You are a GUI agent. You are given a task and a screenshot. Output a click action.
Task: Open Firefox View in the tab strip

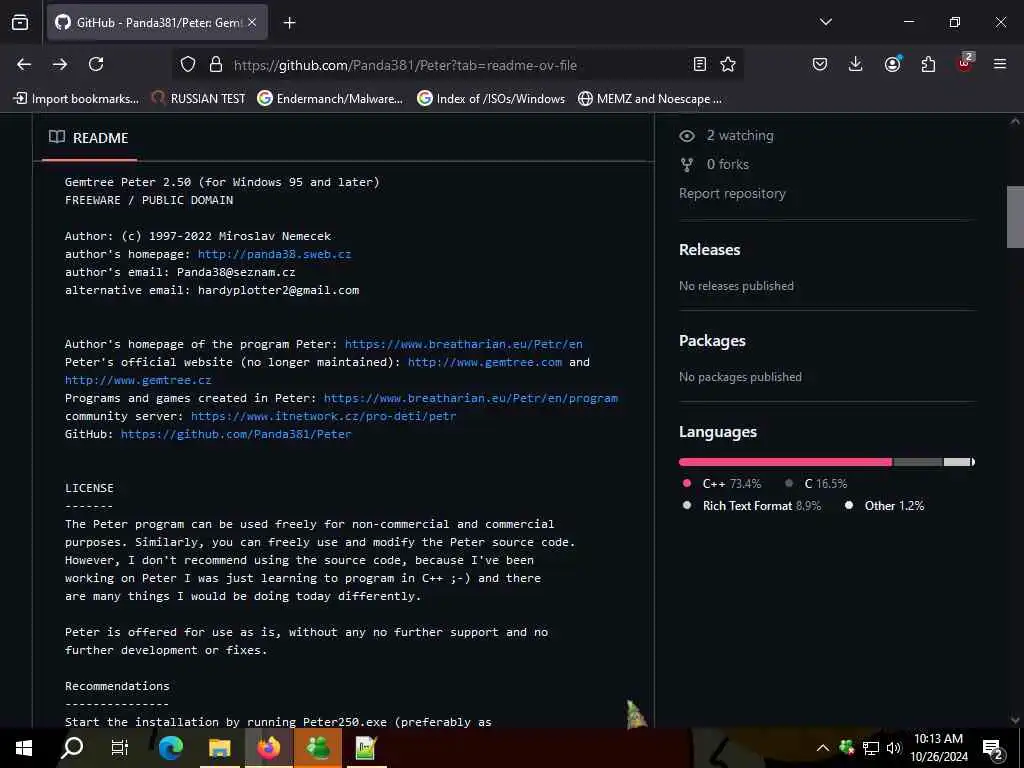[x=20, y=22]
